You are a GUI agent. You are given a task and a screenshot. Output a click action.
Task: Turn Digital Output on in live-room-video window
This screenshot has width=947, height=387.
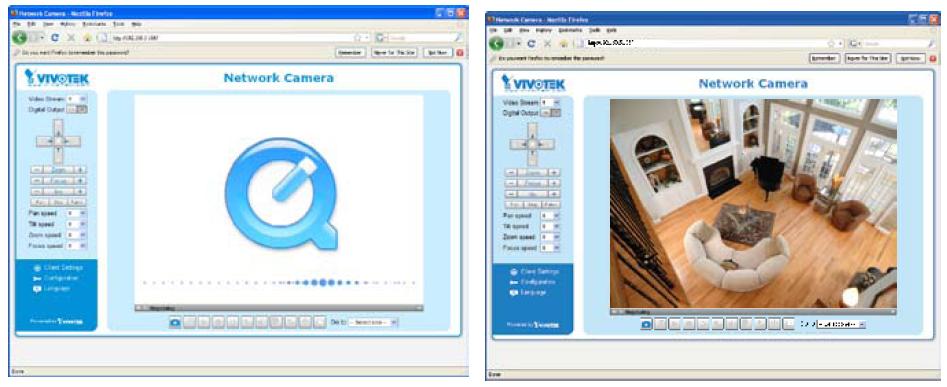(x=545, y=113)
